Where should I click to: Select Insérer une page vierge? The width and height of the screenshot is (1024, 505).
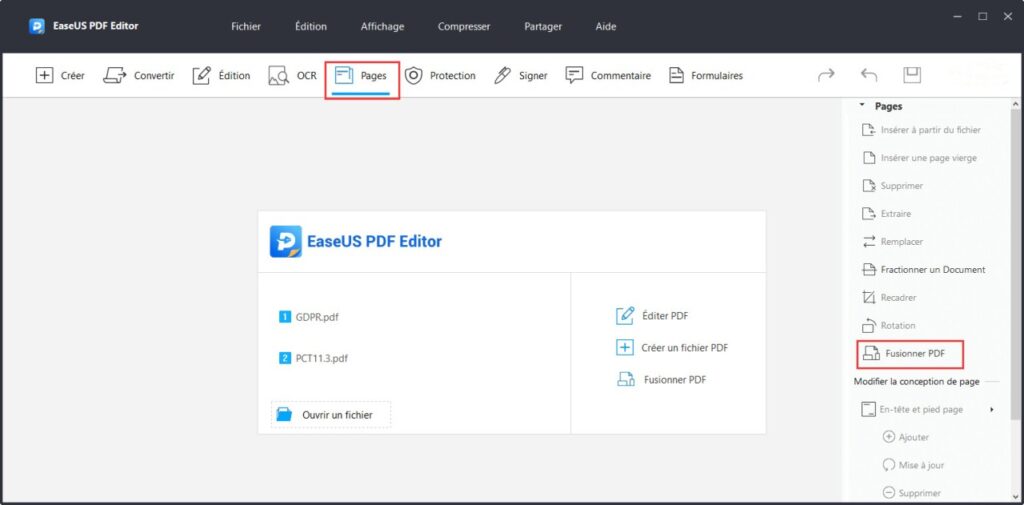point(920,158)
